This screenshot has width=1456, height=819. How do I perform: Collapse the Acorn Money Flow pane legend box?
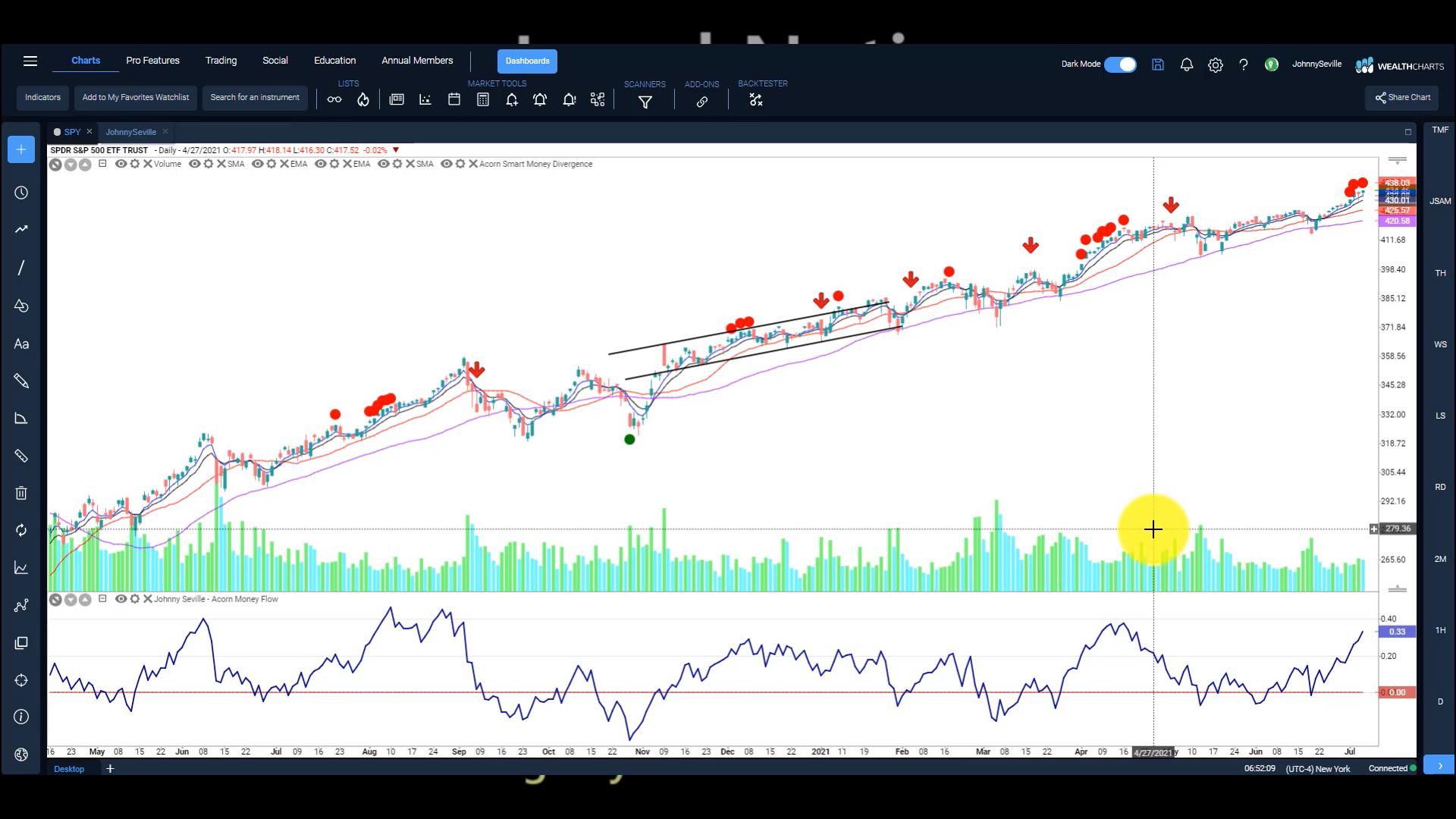[102, 599]
